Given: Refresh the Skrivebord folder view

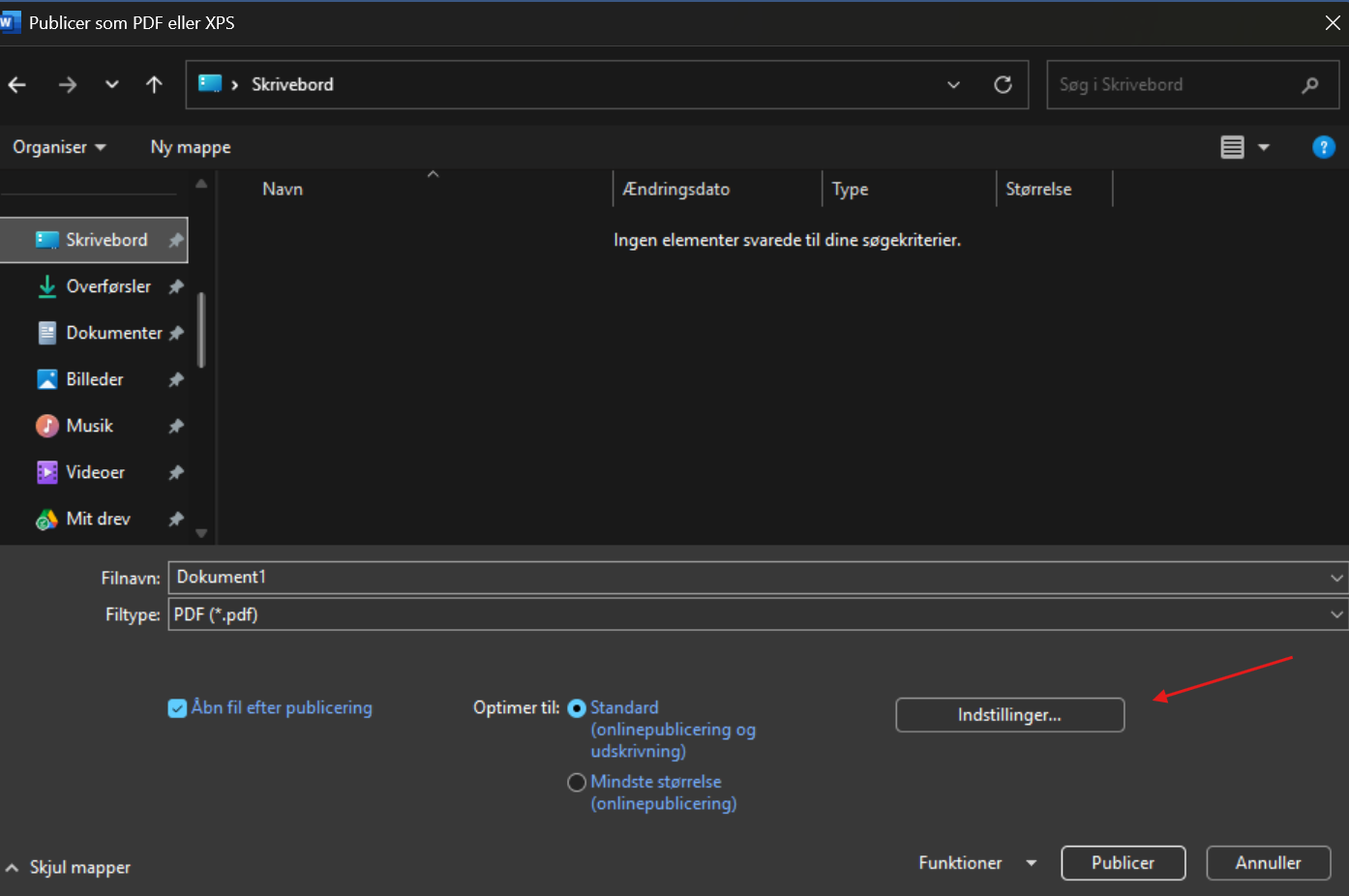Looking at the screenshot, I should (1003, 85).
